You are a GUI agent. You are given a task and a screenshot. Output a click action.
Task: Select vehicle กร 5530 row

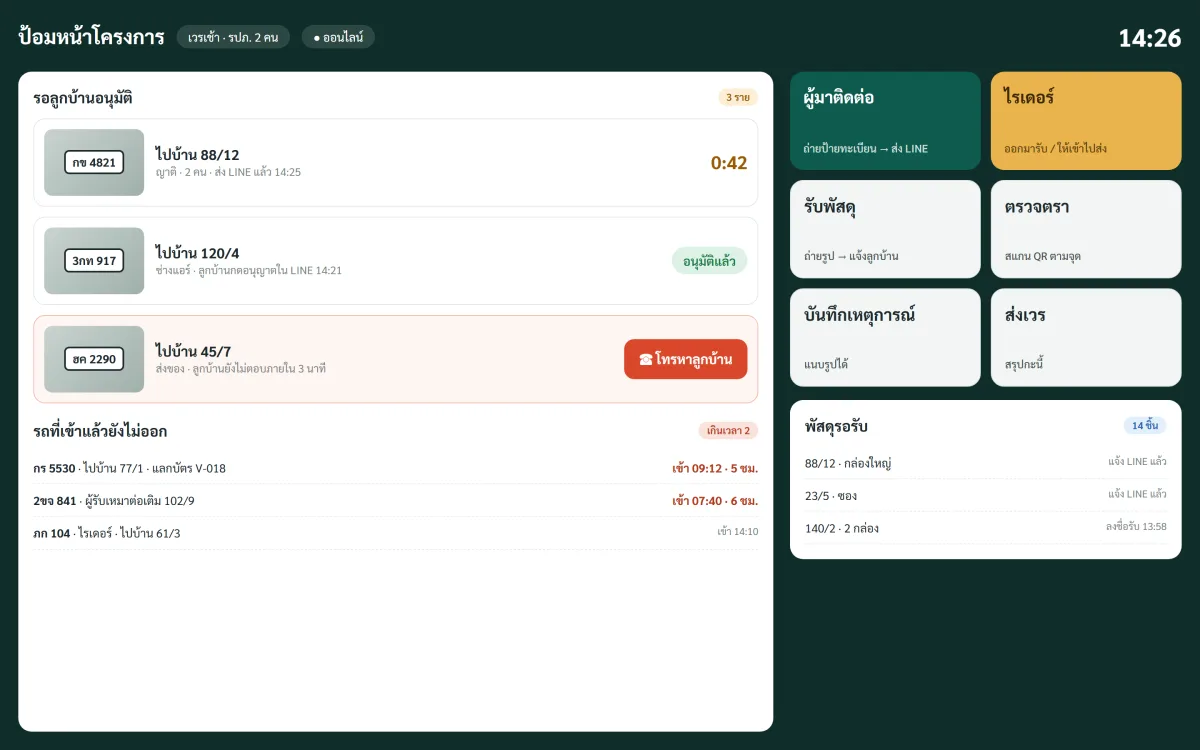coord(395,468)
